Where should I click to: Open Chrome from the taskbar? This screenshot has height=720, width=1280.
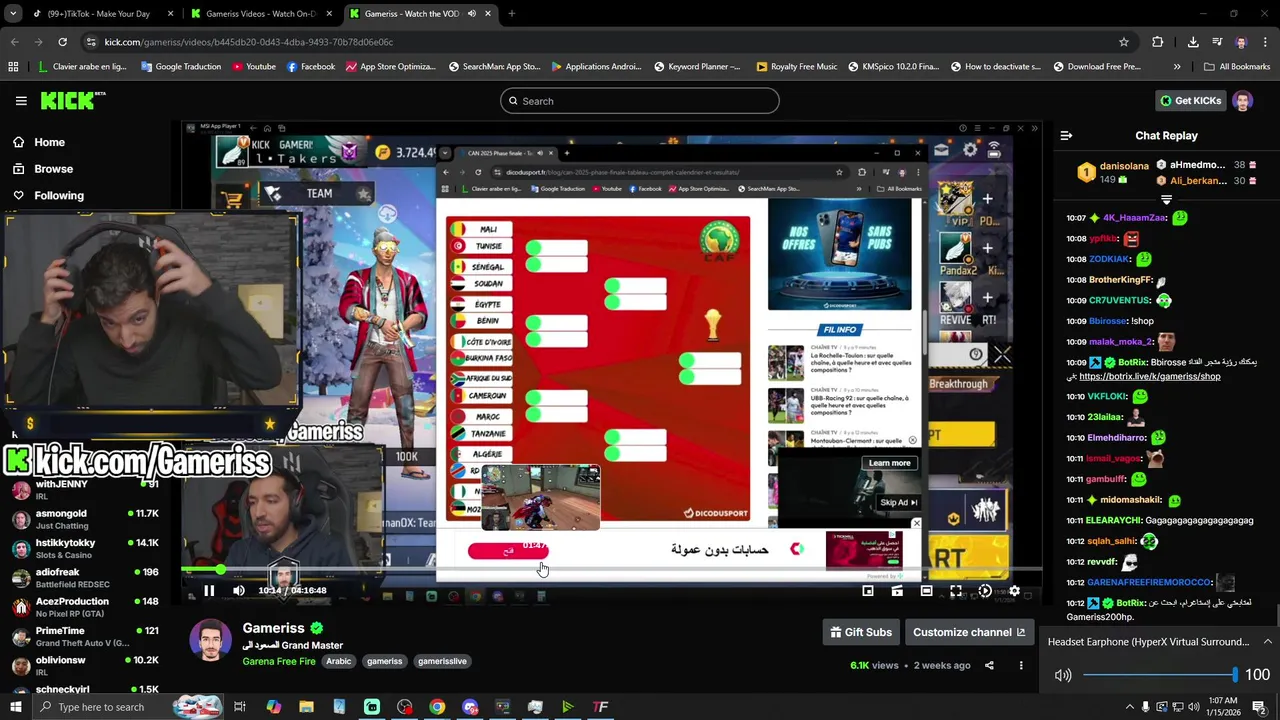(x=437, y=707)
